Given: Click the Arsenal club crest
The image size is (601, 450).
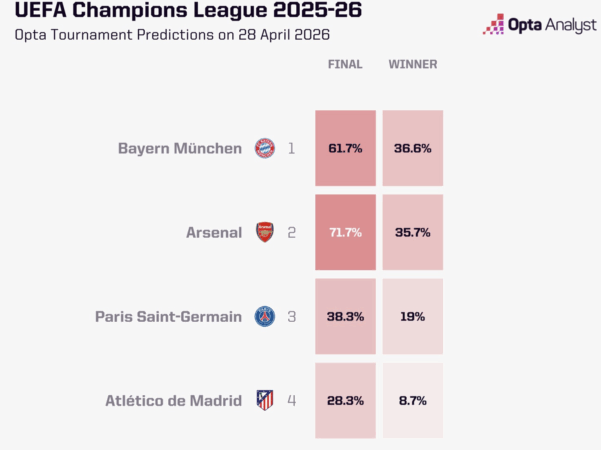Looking at the screenshot, I should point(264,232).
